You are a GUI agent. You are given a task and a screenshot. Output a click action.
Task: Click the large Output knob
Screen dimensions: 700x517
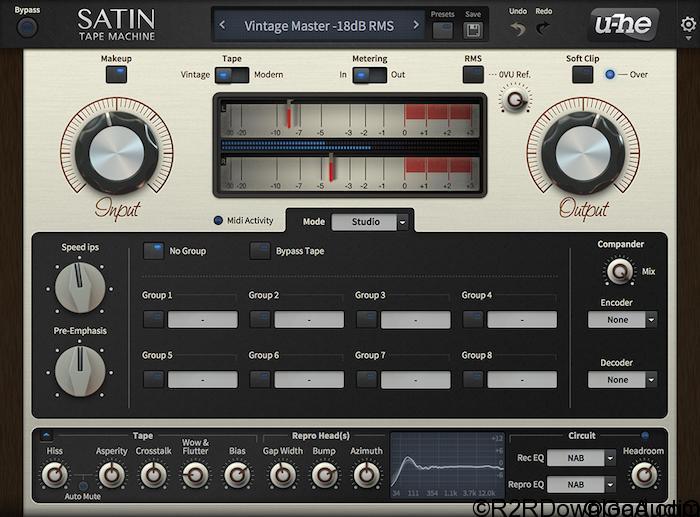click(583, 153)
